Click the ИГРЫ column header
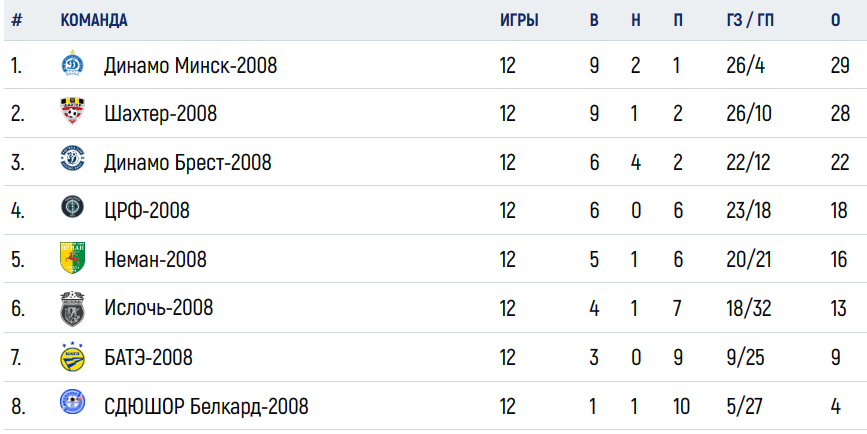Viewport: 867px width, 434px height. [x=519, y=20]
